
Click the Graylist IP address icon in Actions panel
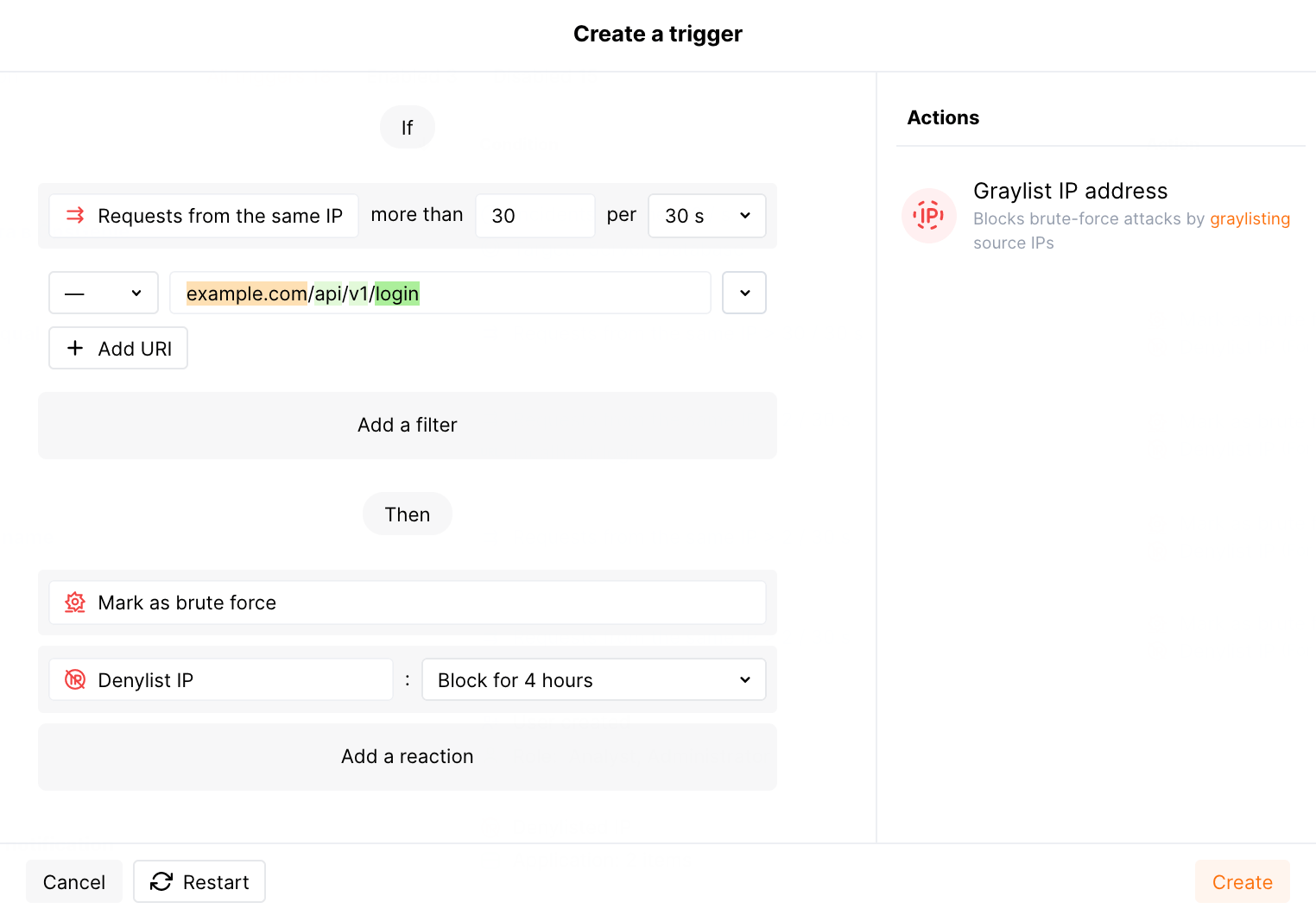pyautogui.click(x=928, y=216)
